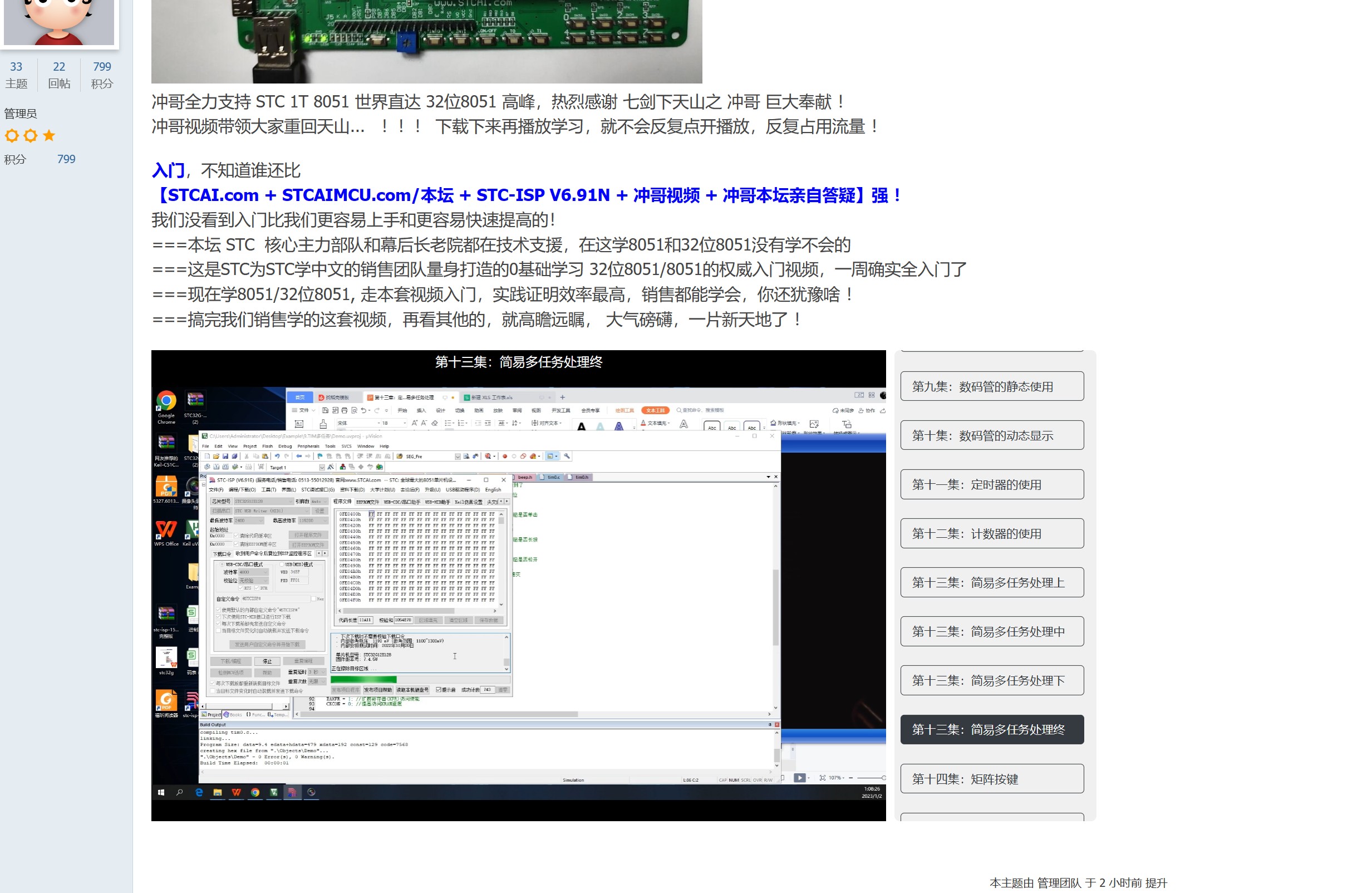Screen dimensions: 1372x893
Task: Click the line starting '===本坛 STC 核心主力部队'
Action: pyautogui.click(x=501, y=244)
